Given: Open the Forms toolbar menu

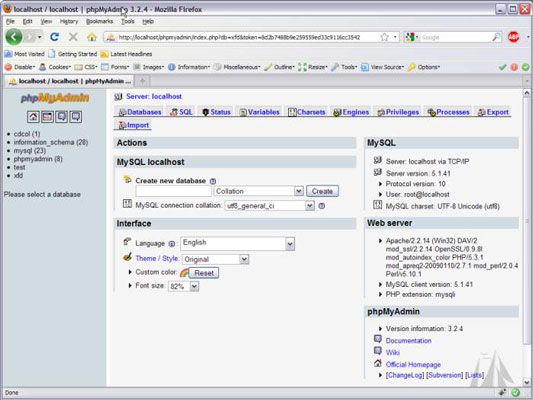Looking at the screenshot, I should pos(116,67).
